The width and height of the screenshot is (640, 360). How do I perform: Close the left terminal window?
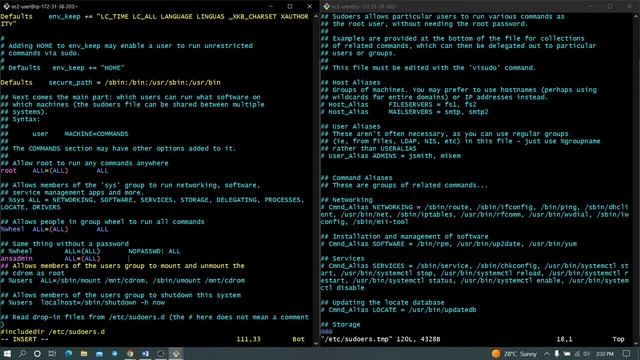tap(309, 6)
